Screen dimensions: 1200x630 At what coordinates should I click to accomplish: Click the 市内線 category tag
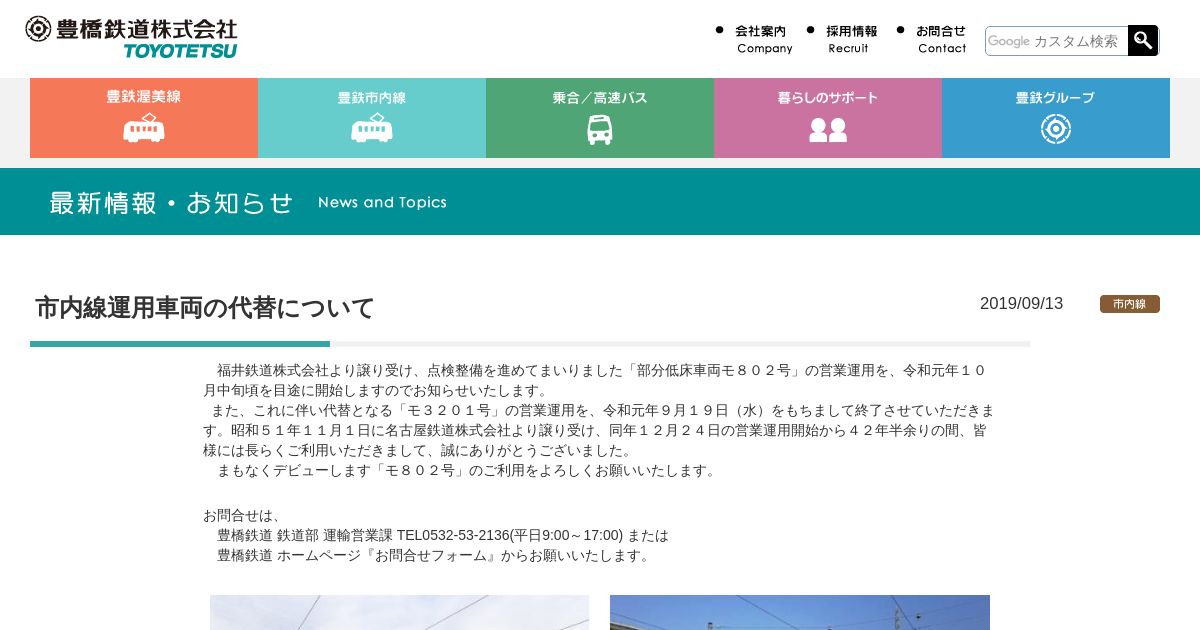click(x=1130, y=304)
